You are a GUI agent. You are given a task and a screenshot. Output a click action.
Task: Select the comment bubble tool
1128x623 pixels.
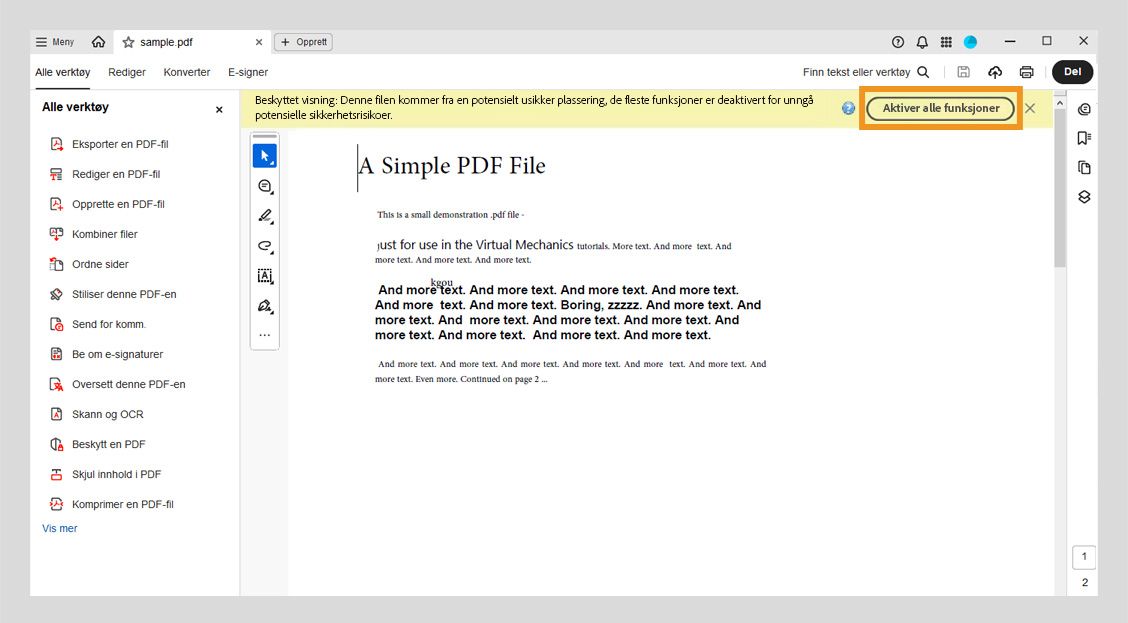[x=265, y=186]
